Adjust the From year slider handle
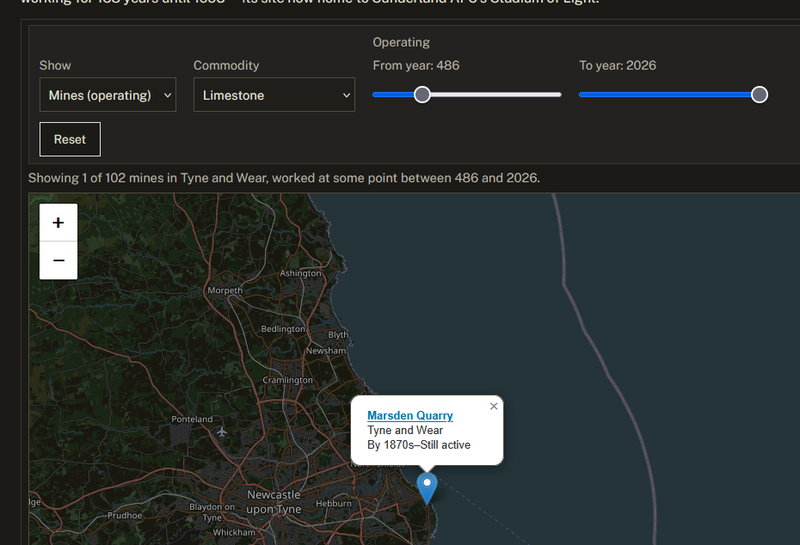The height and width of the screenshot is (545, 800). click(x=422, y=94)
